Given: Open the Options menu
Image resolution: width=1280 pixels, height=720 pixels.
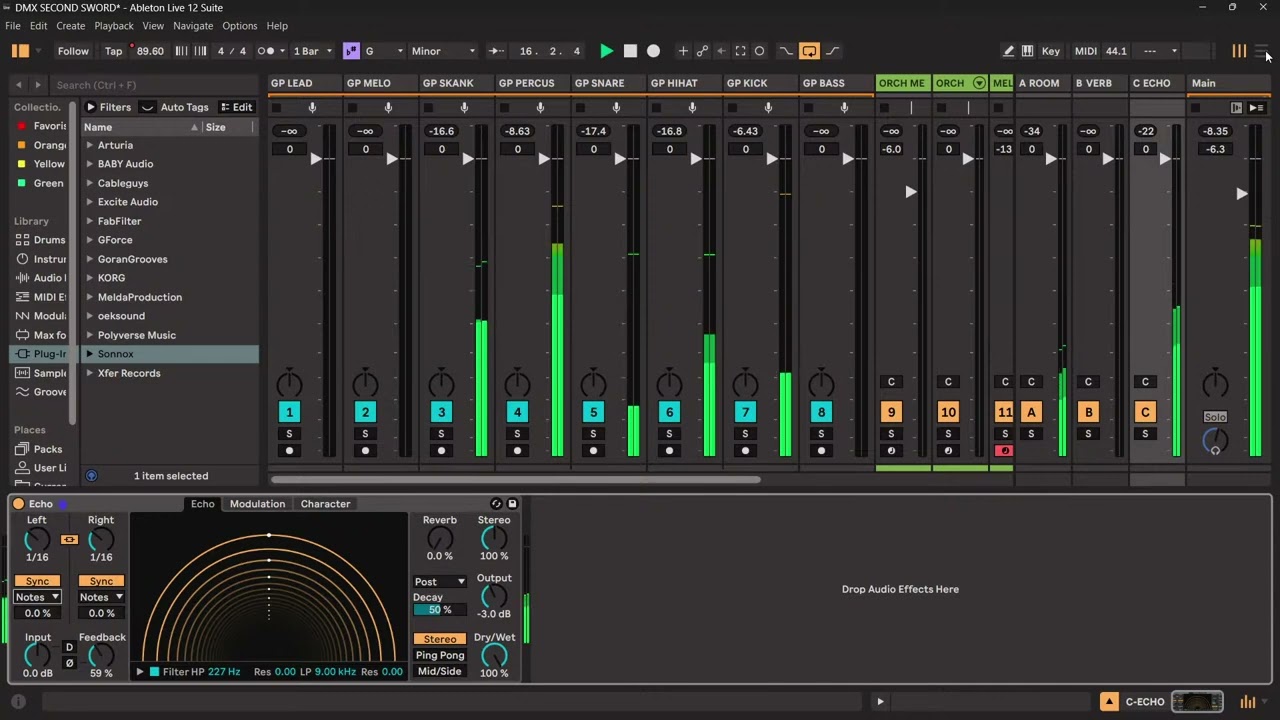Looking at the screenshot, I should 240,26.
